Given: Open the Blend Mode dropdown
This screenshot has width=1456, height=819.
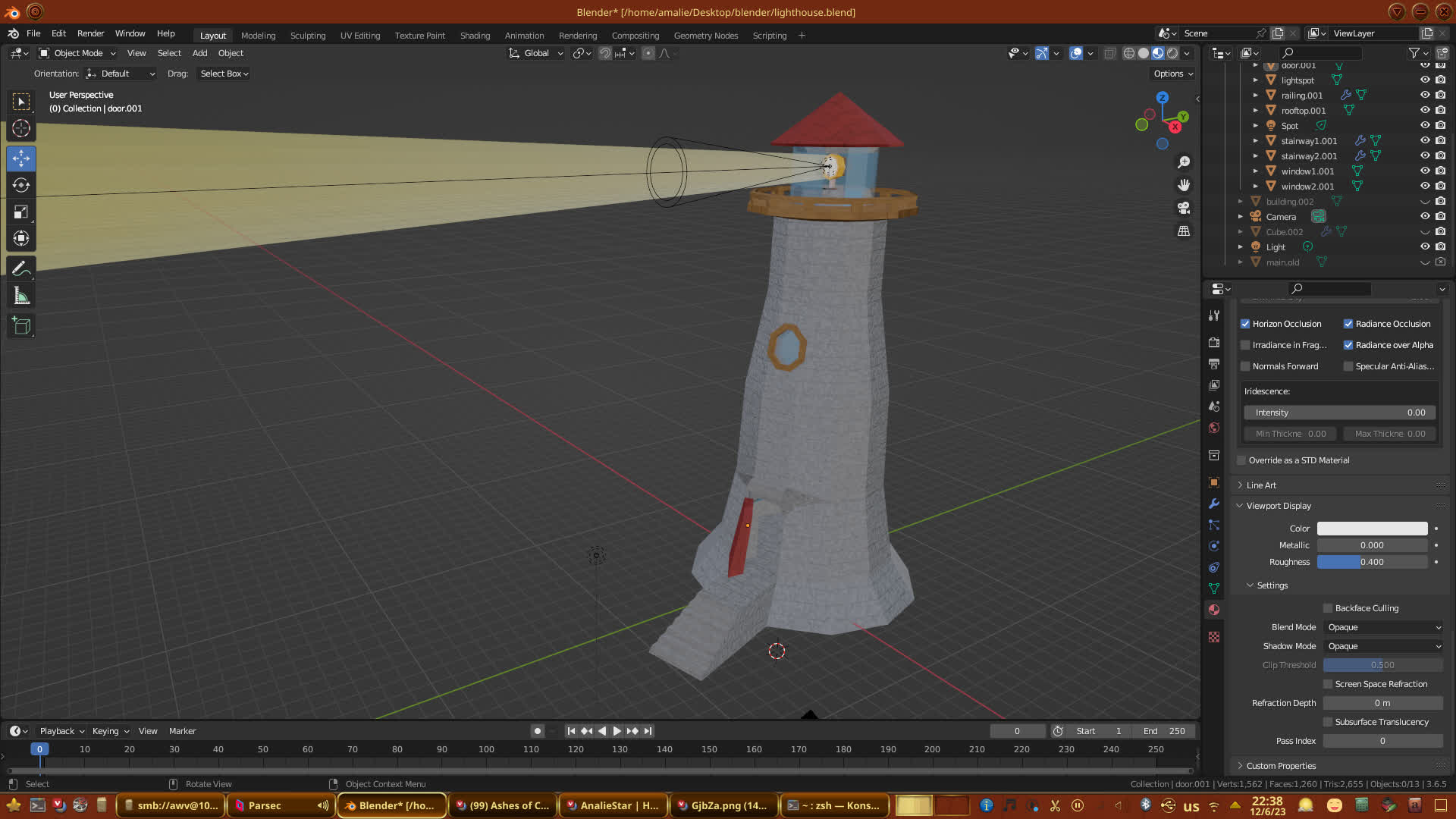Looking at the screenshot, I should (1383, 627).
